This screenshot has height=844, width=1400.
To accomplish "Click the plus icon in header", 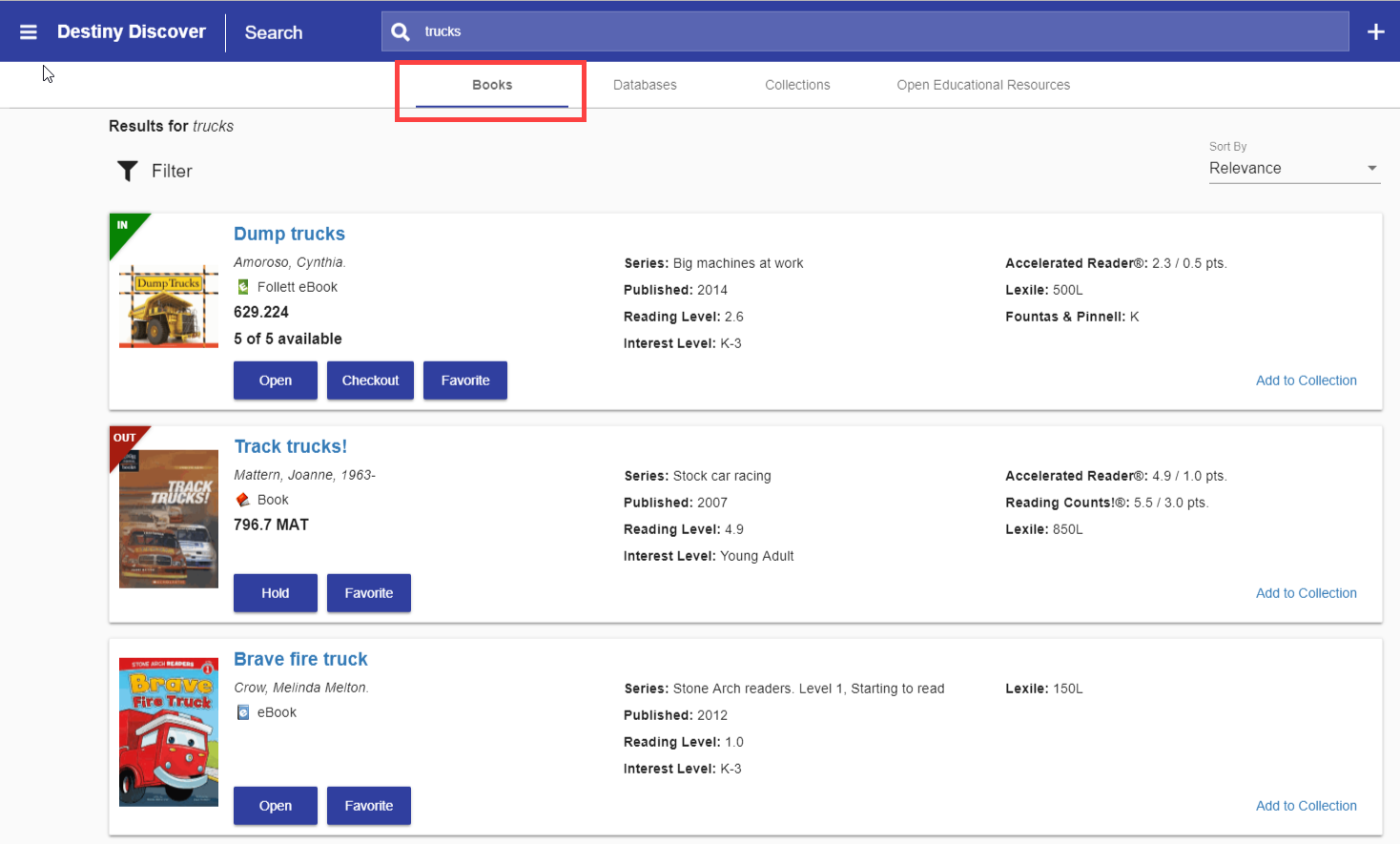I will pyautogui.click(x=1375, y=32).
